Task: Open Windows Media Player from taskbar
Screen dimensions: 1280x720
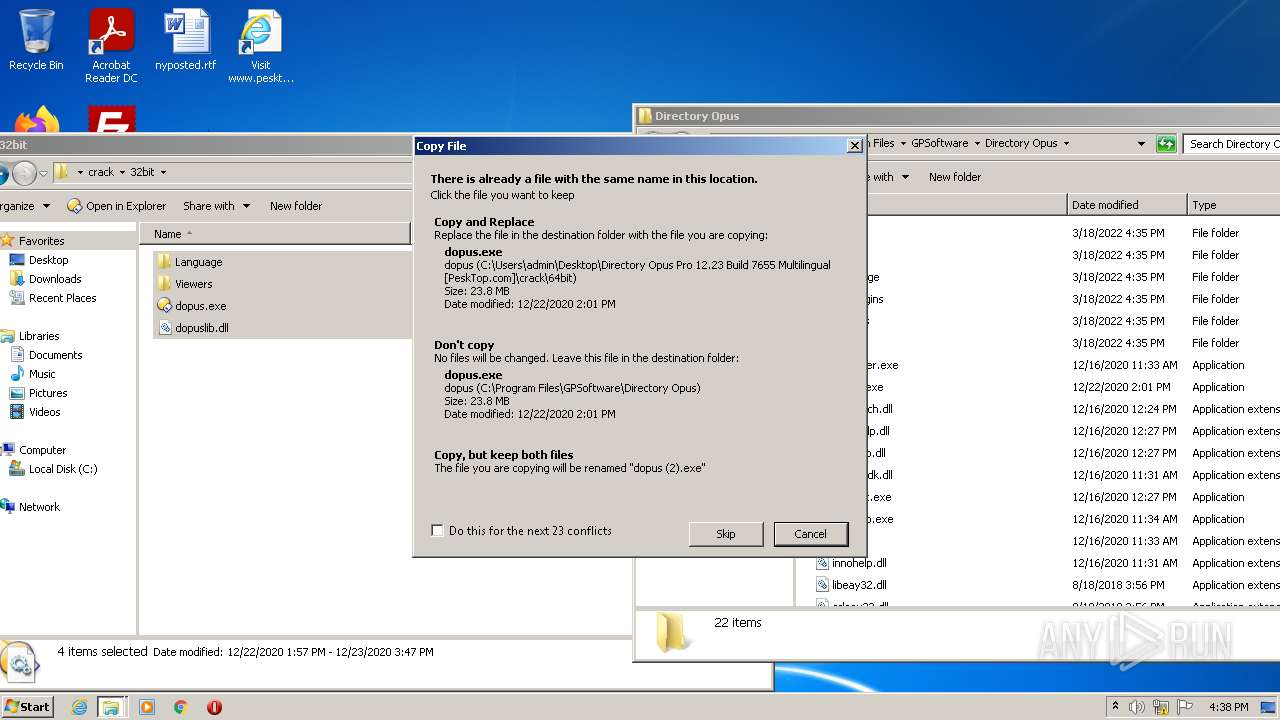Action: pos(147,707)
